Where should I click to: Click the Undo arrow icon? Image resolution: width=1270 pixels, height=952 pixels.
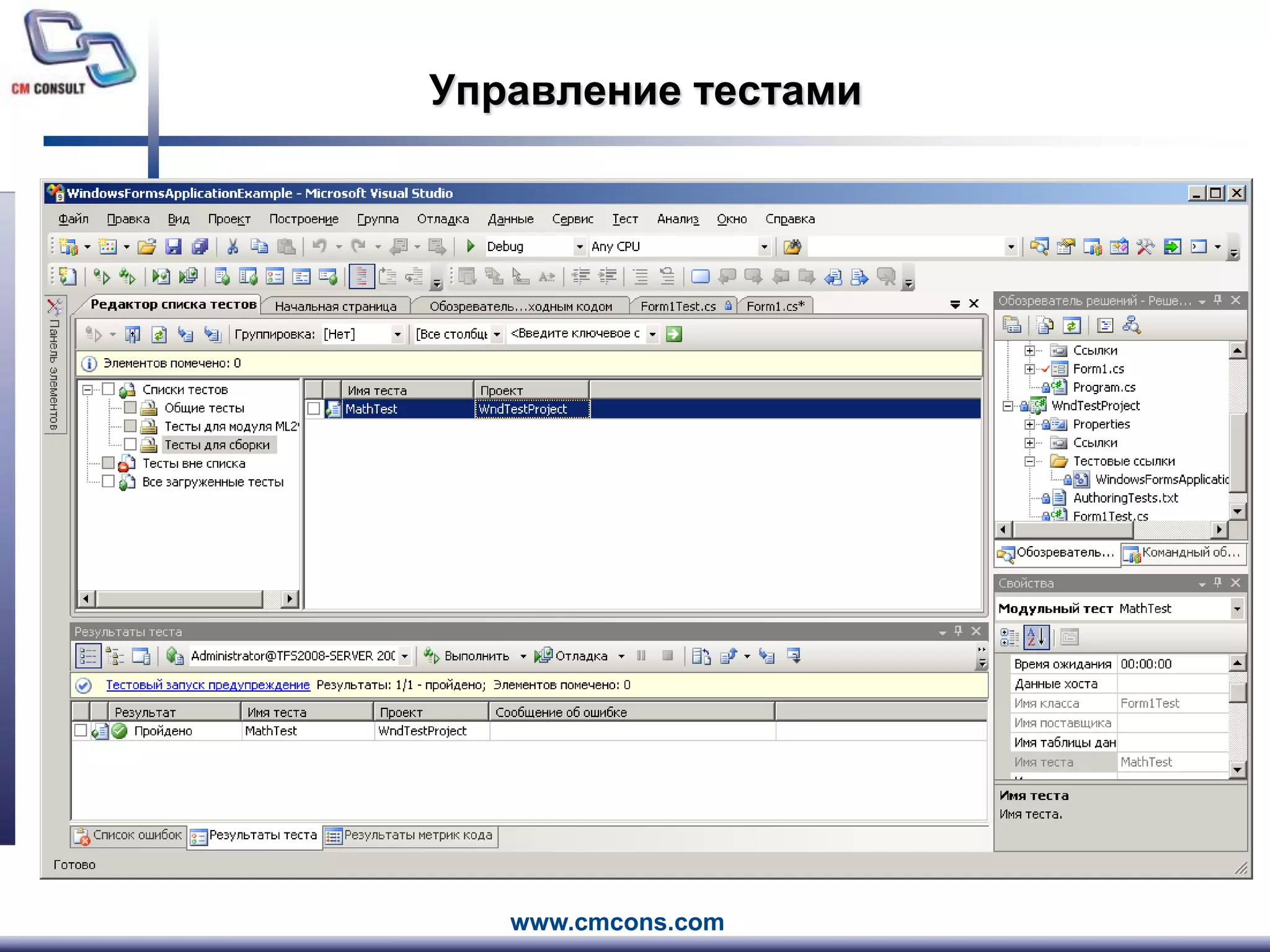(319, 247)
